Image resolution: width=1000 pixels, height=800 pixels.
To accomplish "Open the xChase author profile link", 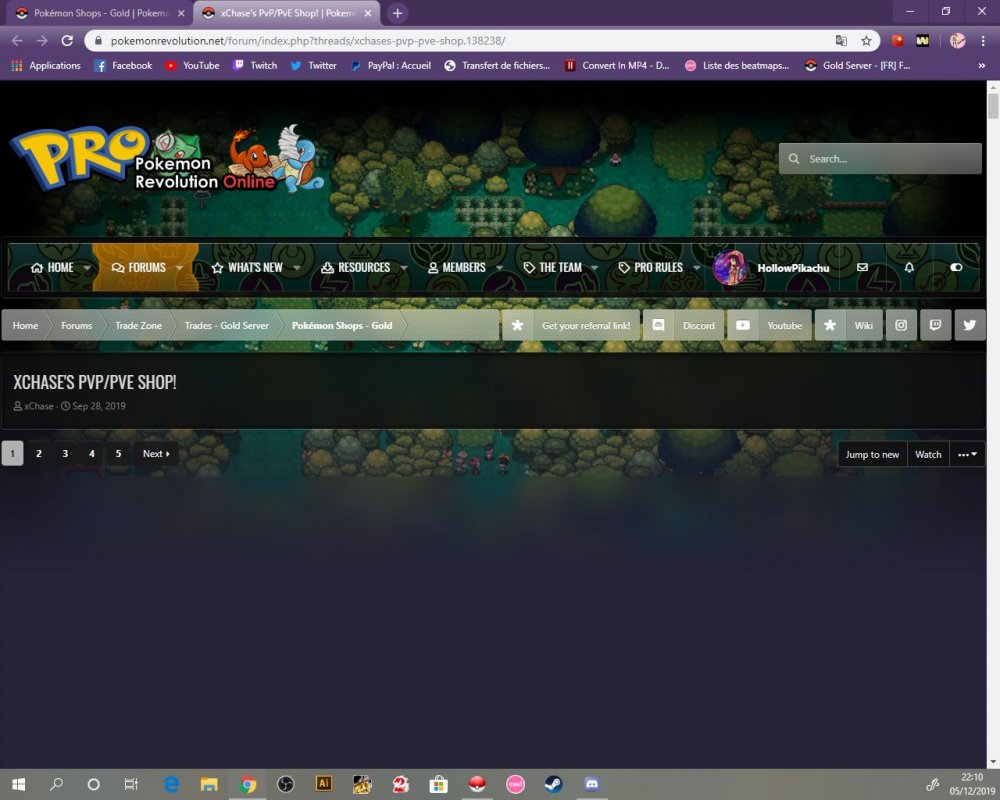I will coord(38,406).
